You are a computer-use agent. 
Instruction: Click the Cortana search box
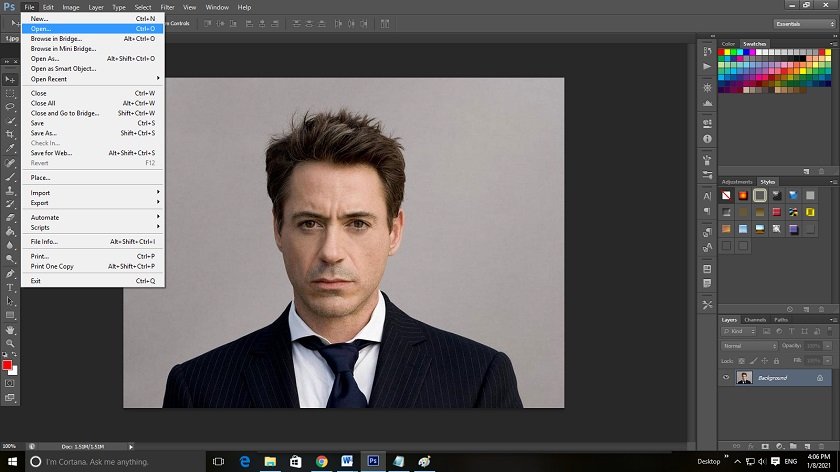(x=114, y=461)
